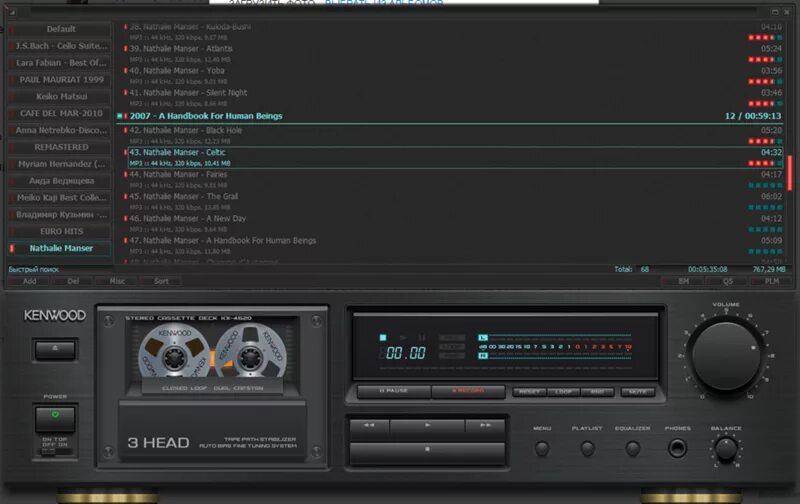Select track 47. A Handbook For Human Beings
The height and width of the screenshot is (504, 800).
point(454,245)
